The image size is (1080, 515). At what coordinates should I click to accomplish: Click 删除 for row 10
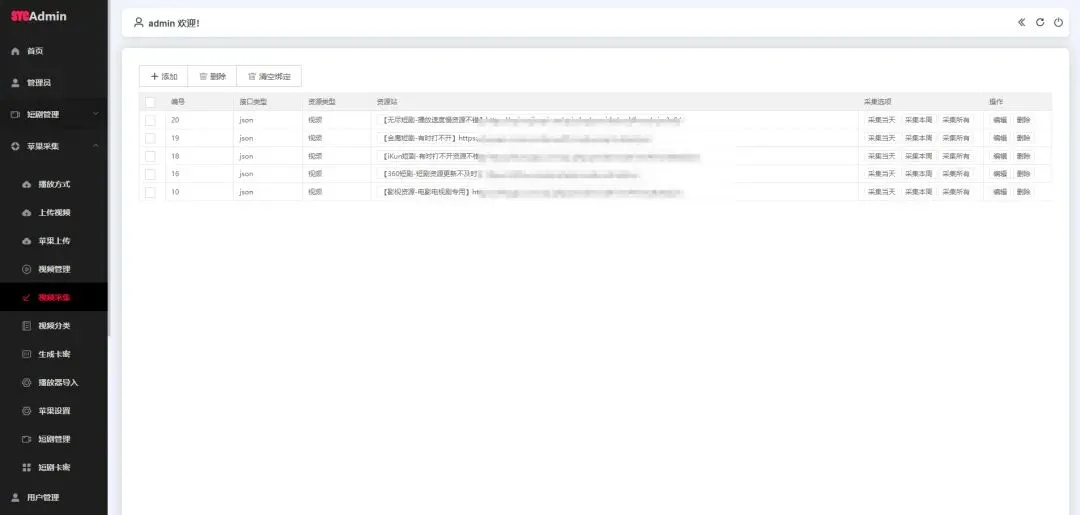pyautogui.click(x=1024, y=192)
